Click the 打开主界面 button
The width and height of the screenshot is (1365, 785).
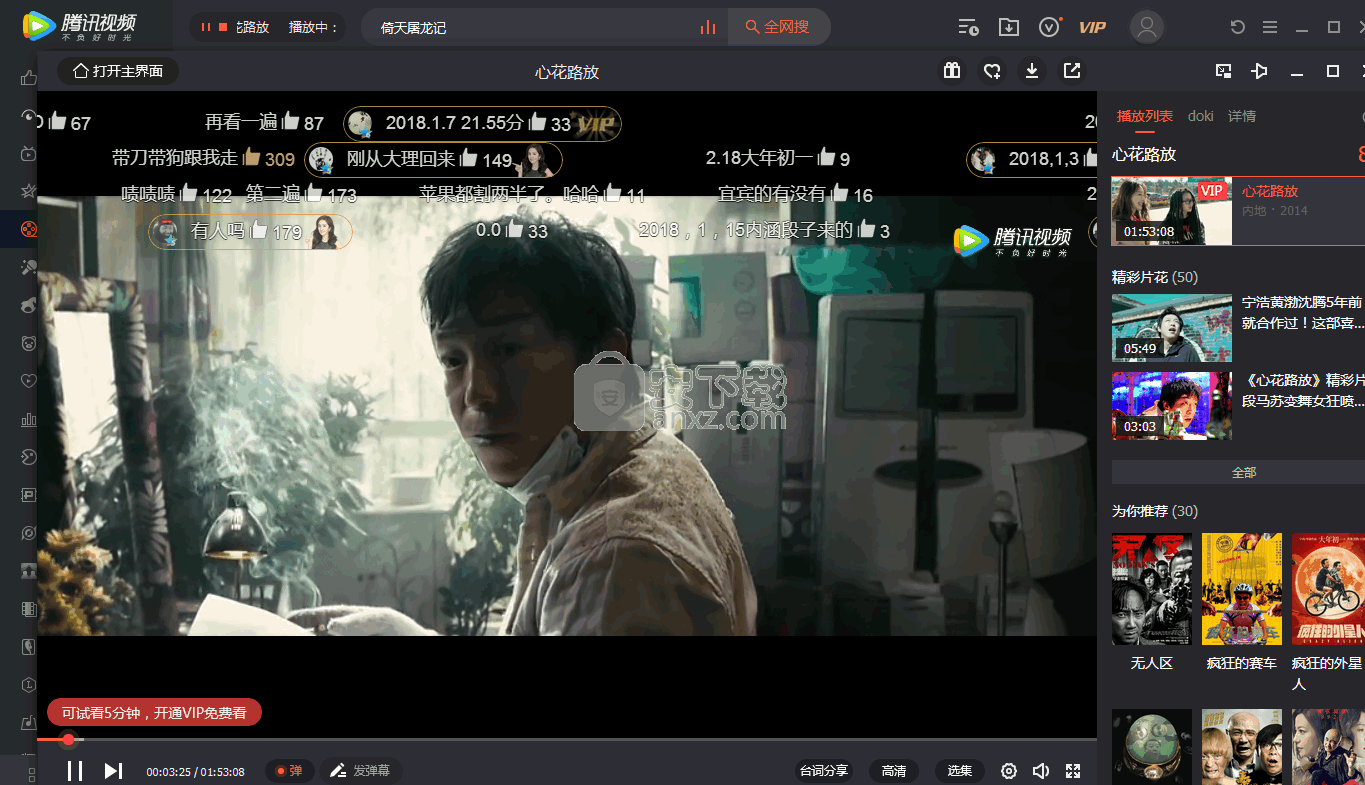pyautogui.click(x=118, y=71)
